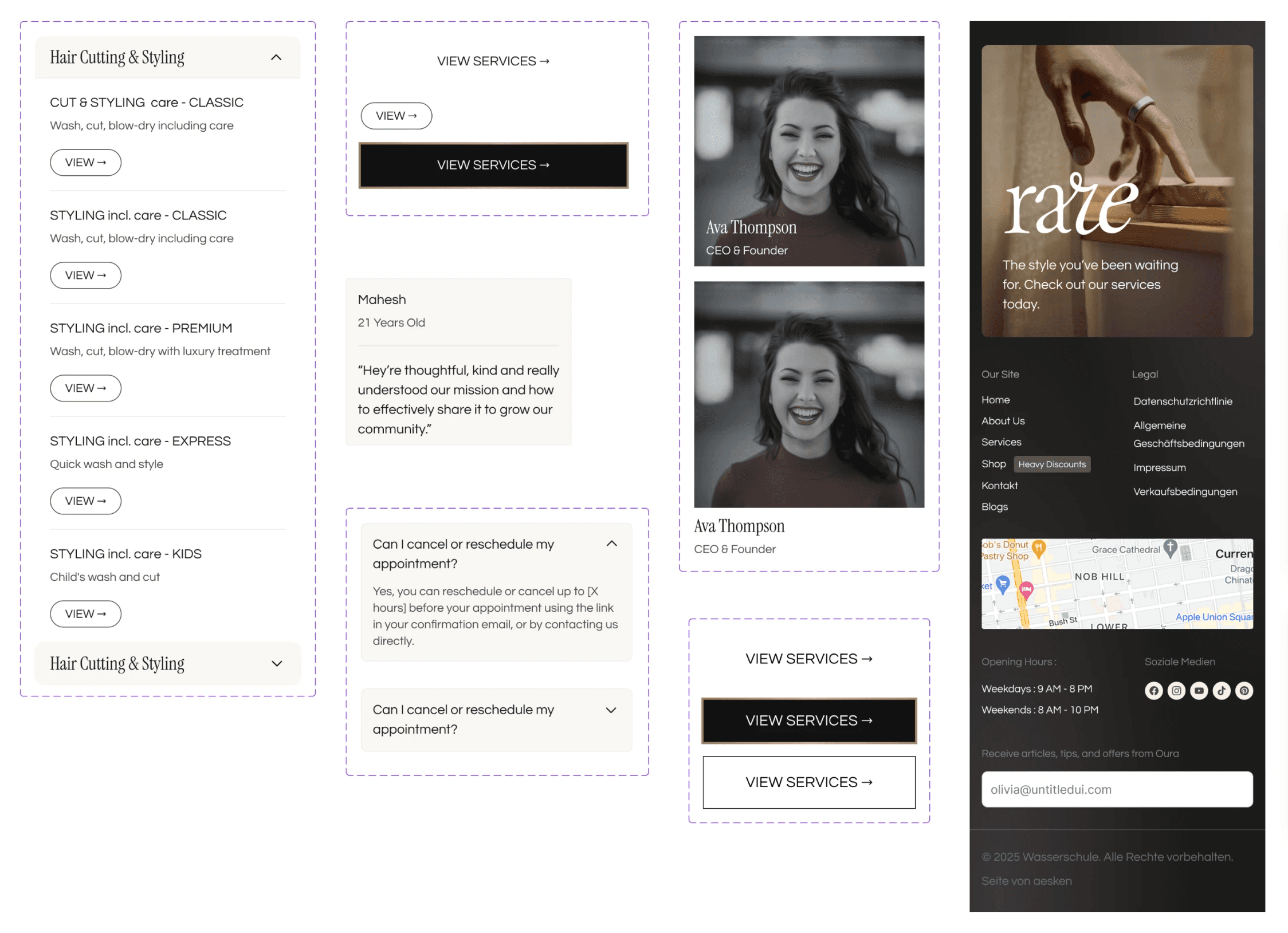Open the Pinterest social icon

coord(1244,691)
